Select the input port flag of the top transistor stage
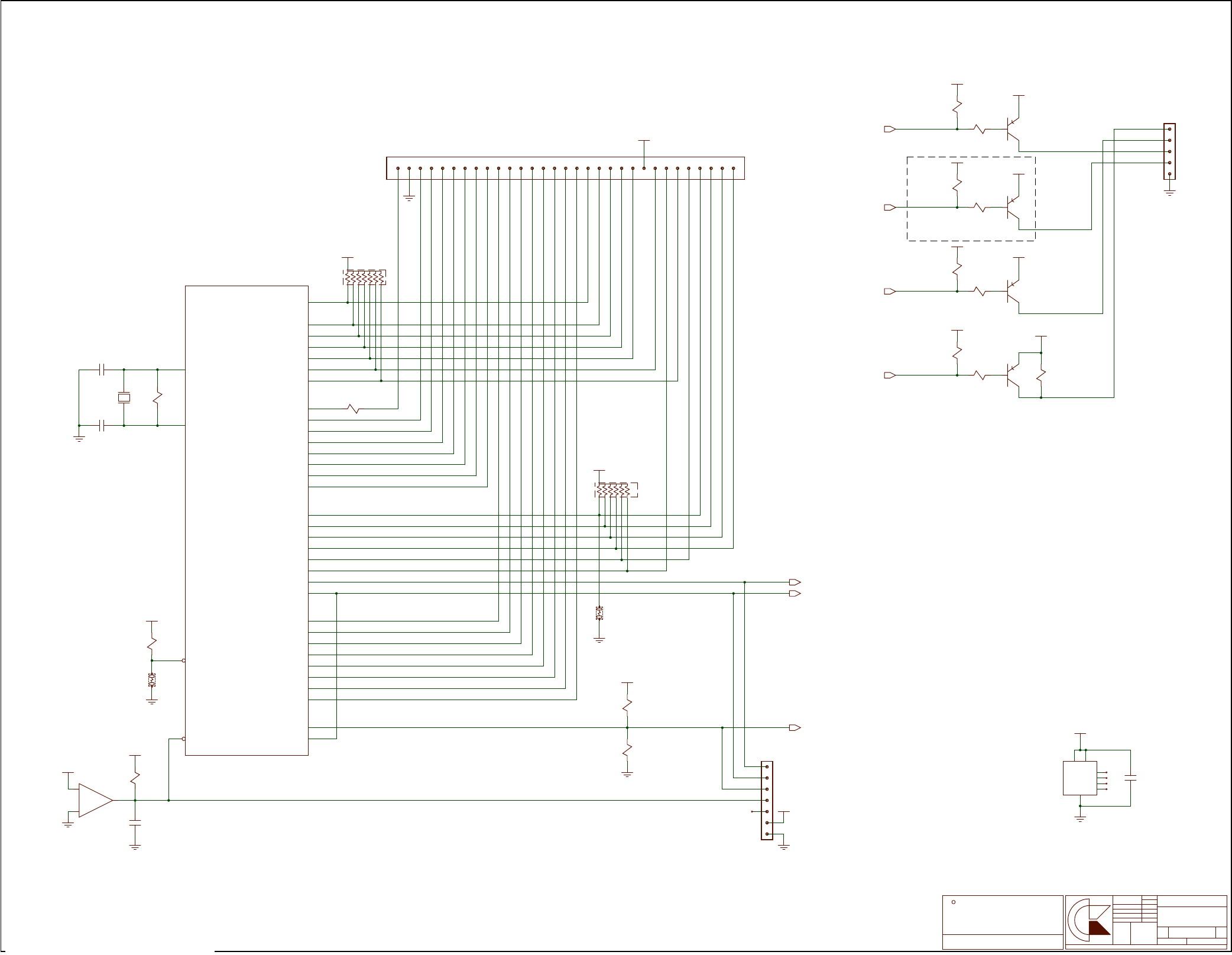Screen dimensions: 1232x955 pyautogui.click(x=889, y=129)
